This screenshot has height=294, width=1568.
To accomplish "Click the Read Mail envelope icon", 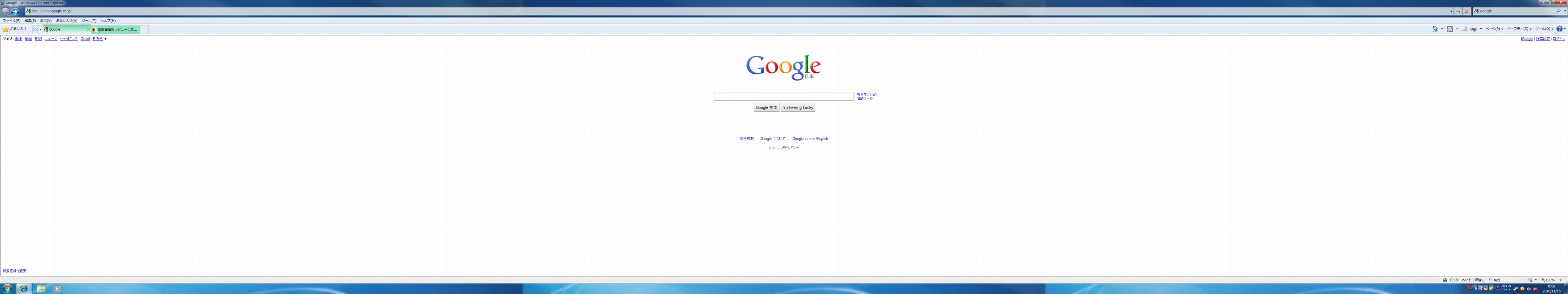I will point(1464,29).
